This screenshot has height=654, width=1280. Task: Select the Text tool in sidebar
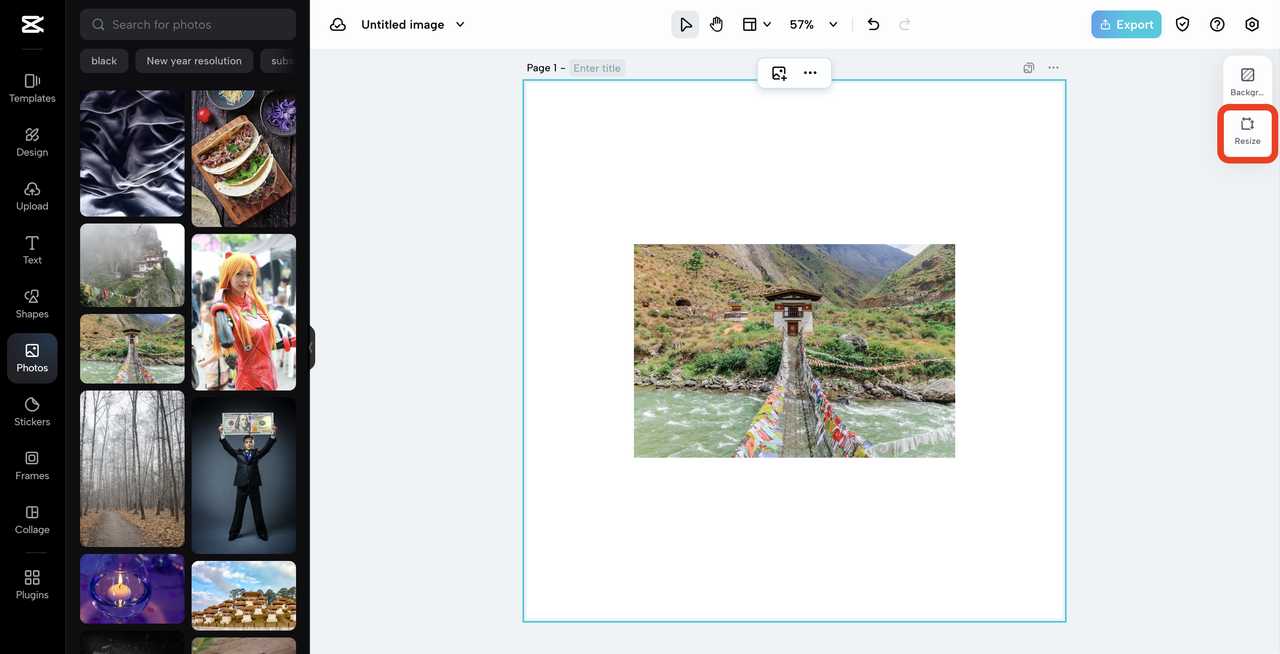tap(32, 250)
